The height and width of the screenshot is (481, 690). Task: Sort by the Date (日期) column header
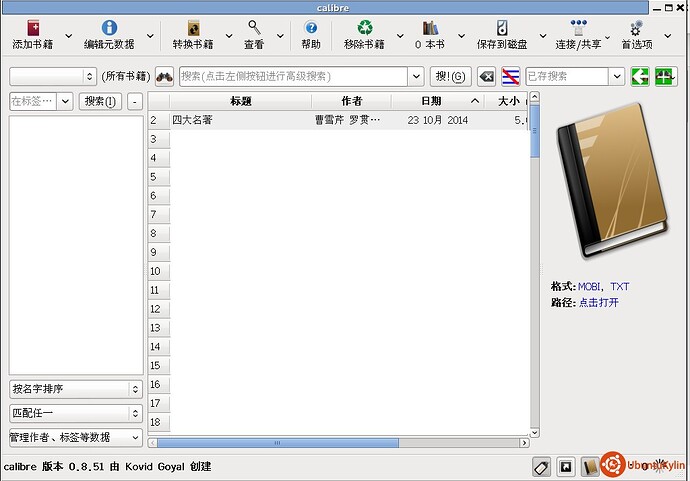tap(438, 101)
